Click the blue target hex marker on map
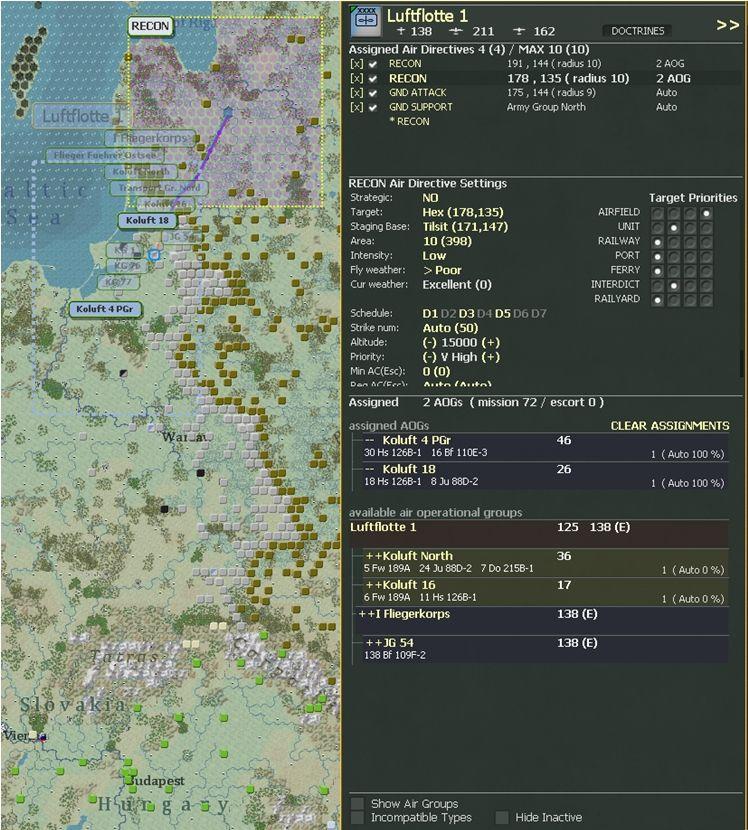This screenshot has height=830, width=748. pos(228,112)
